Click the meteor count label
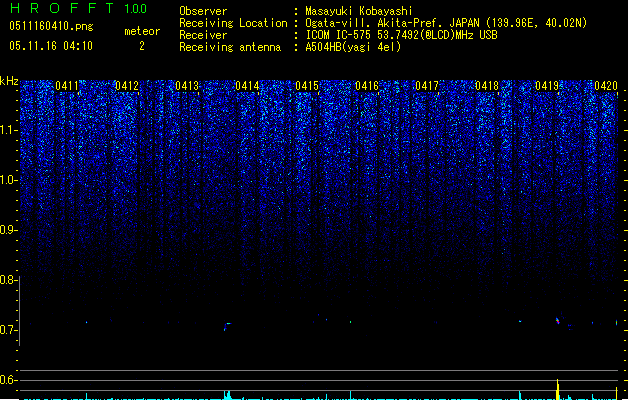Viewport: 629px width, 400px height. (x=142, y=31)
